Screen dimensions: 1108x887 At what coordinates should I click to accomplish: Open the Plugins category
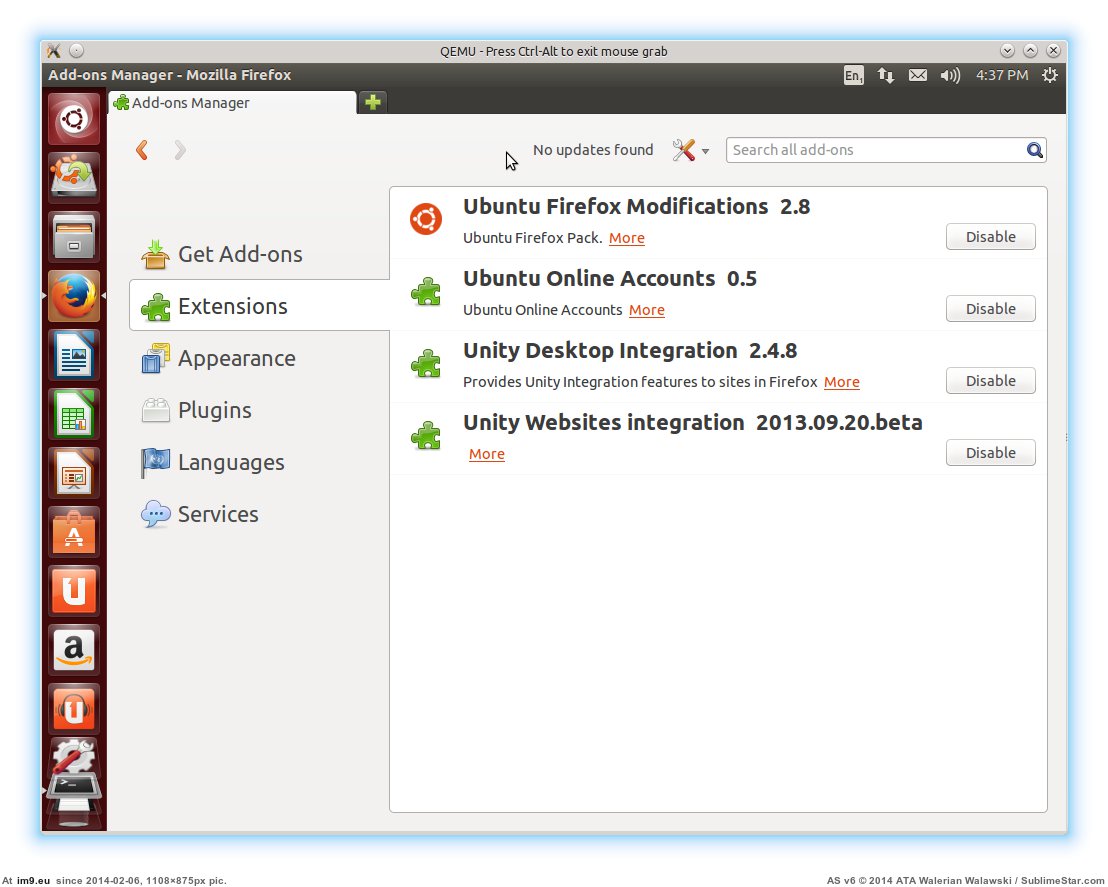point(214,410)
